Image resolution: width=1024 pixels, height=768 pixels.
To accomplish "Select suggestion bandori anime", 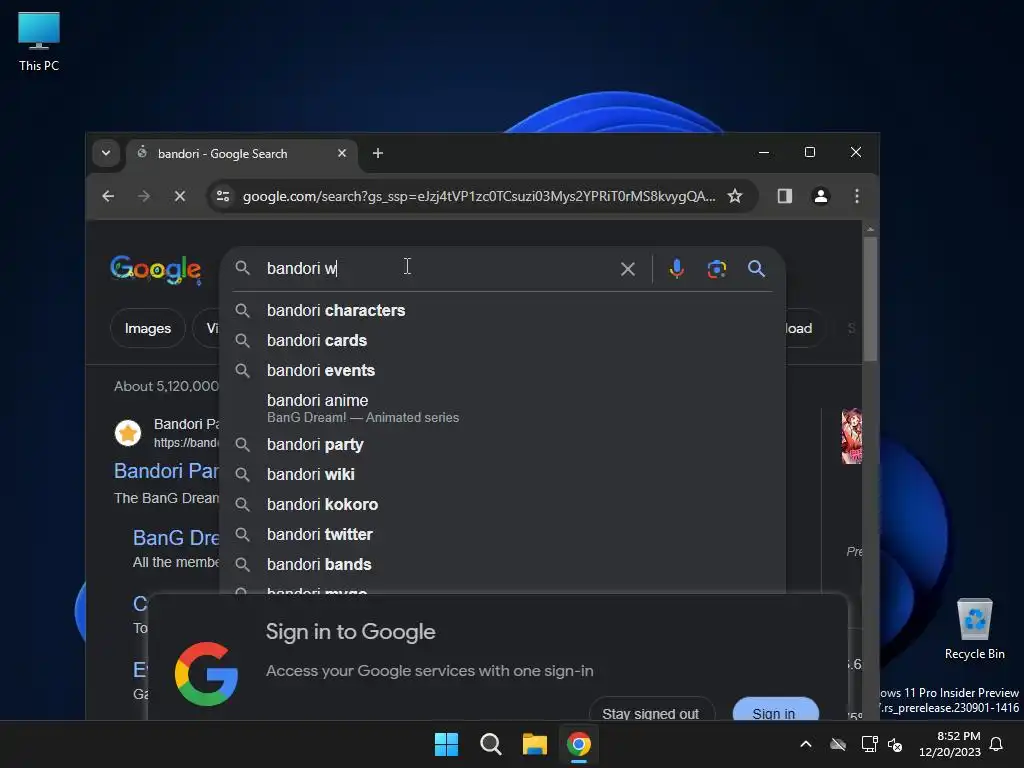I will (x=502, y=408).
